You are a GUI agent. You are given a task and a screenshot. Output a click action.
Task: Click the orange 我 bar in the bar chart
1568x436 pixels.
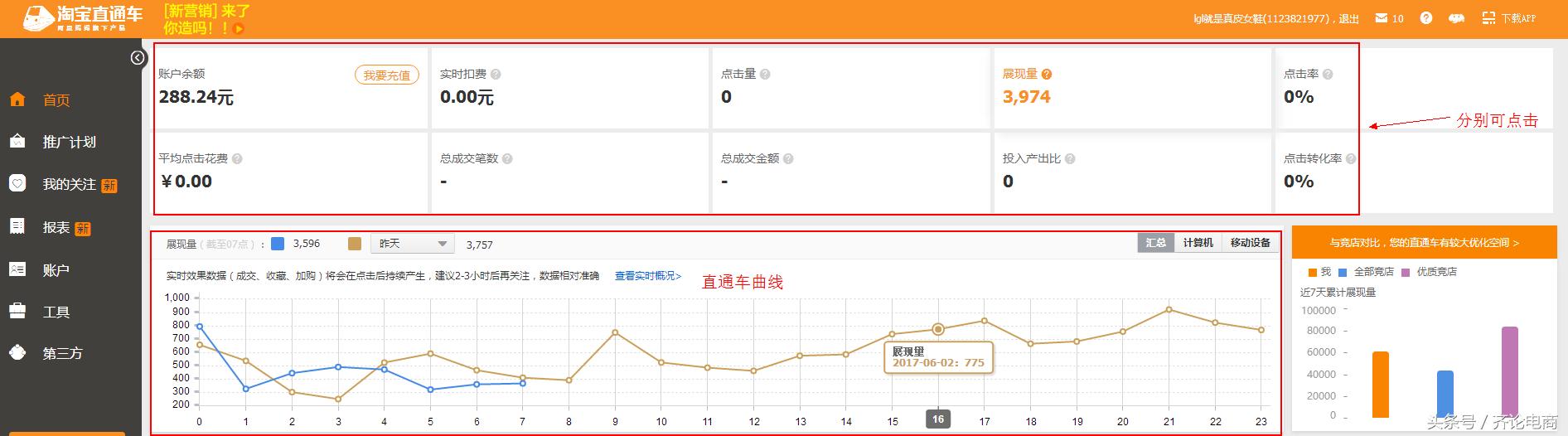(x=1381, y=385)
